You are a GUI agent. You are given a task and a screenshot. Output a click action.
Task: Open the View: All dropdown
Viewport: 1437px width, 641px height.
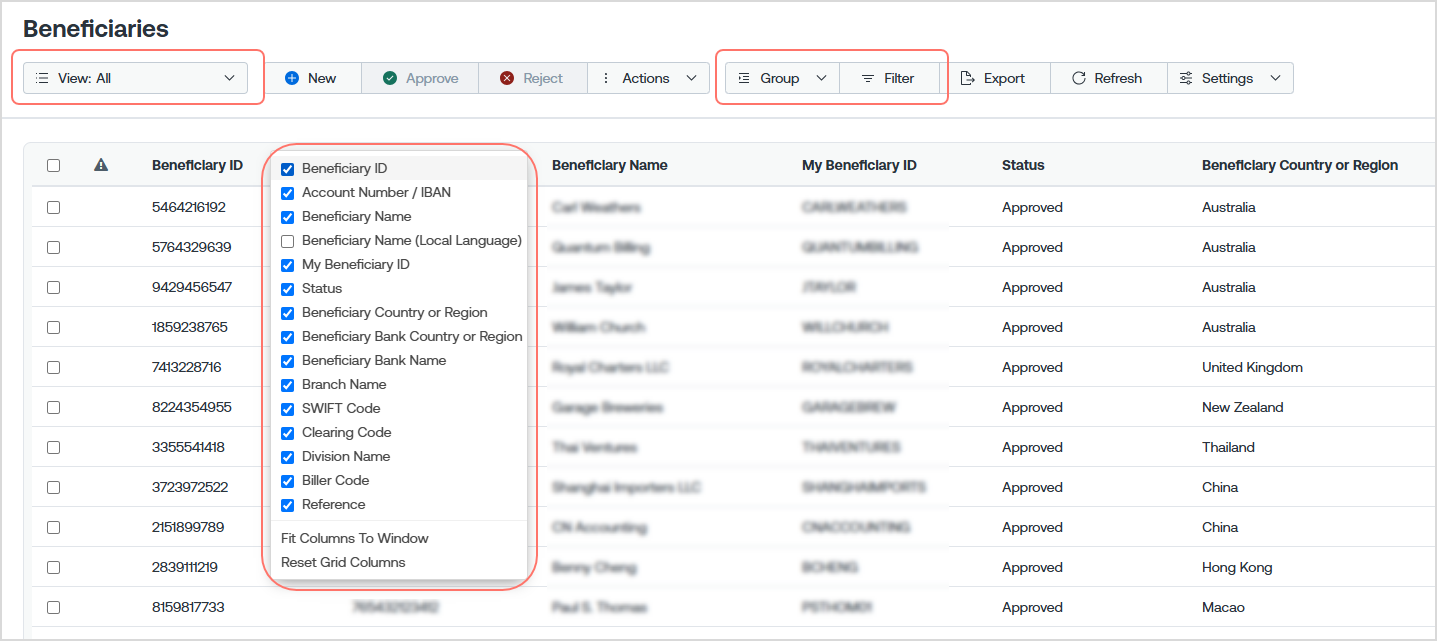tap(135, 78)
